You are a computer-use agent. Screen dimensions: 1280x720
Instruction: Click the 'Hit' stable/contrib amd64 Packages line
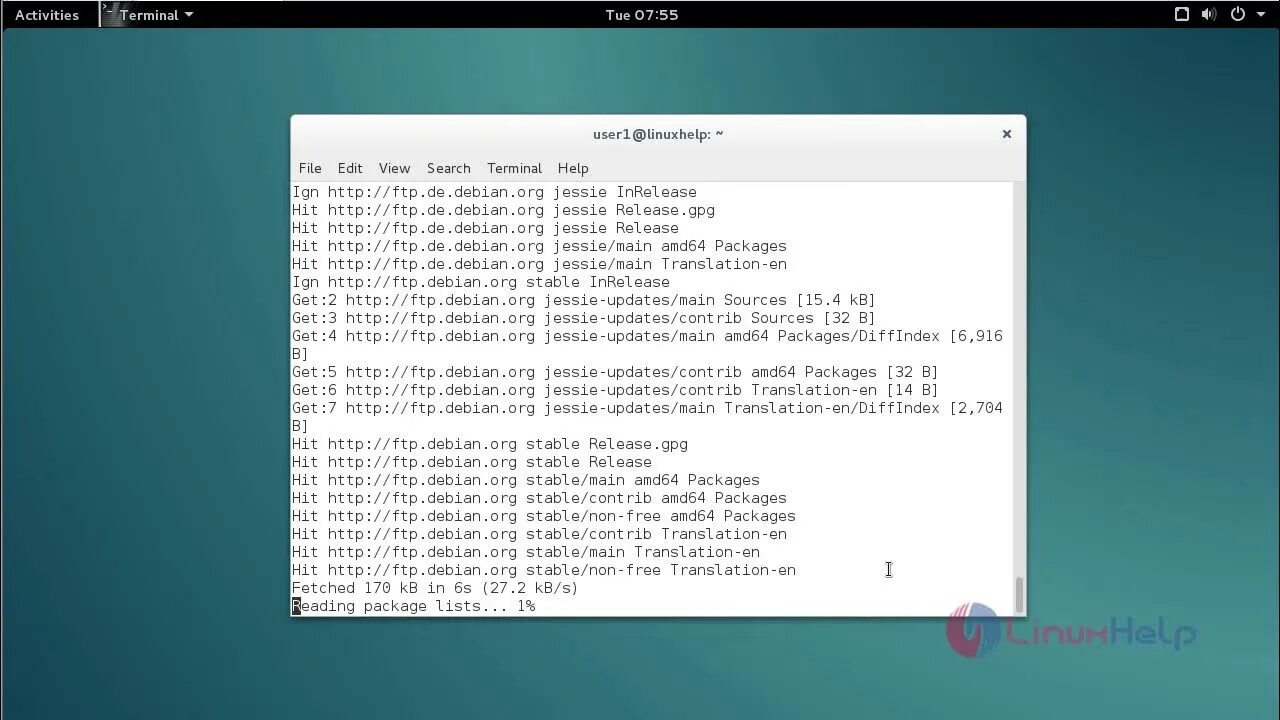(x=539, y=498)
